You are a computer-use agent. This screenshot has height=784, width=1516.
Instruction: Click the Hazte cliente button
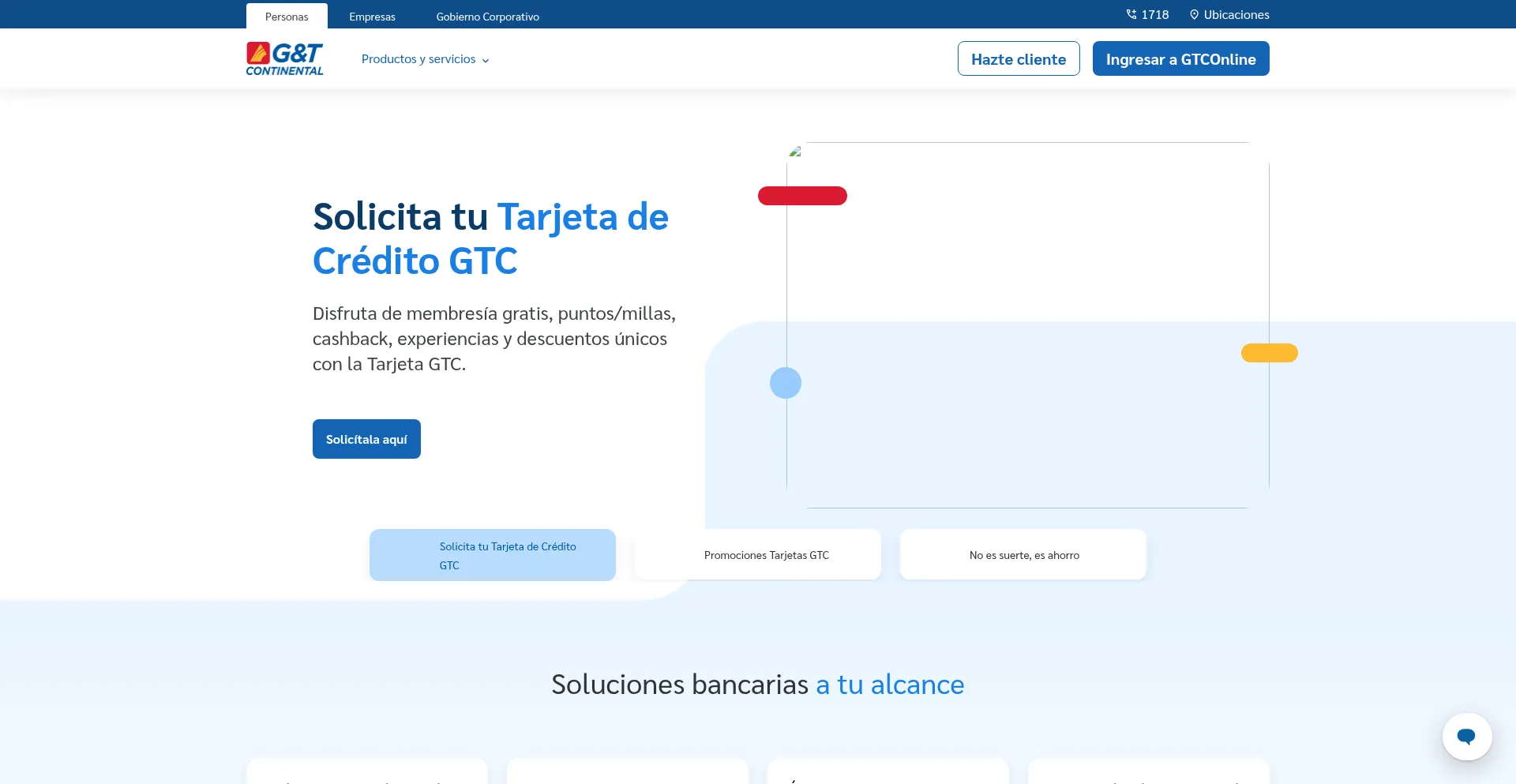[1018, 58]
